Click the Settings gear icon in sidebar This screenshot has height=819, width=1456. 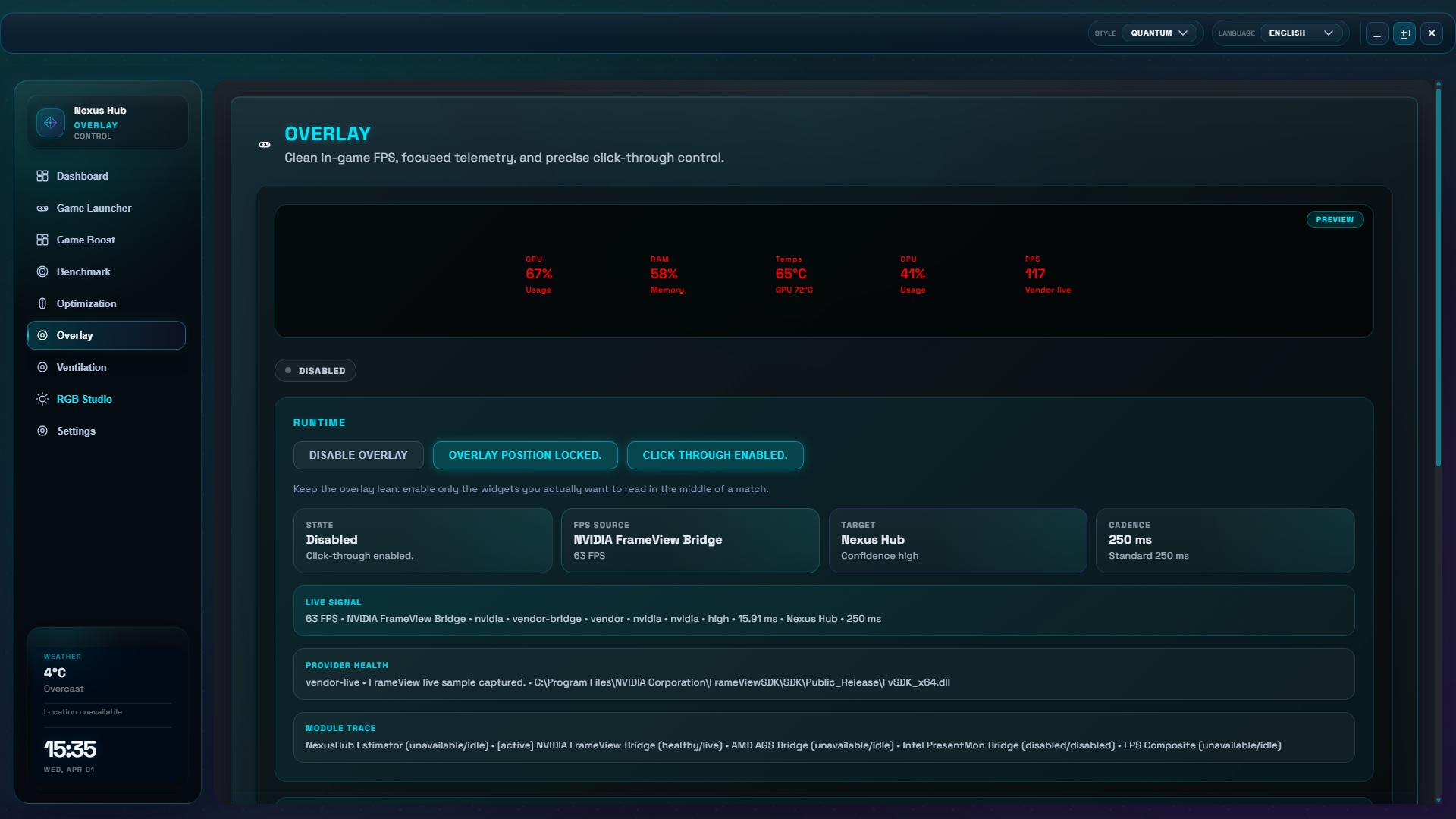pos(42,431)
